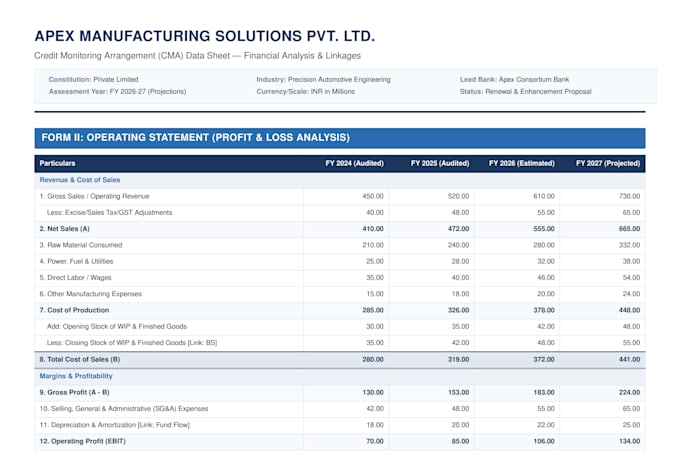This screenshot has height=459, width=680.
Task: Click 'Constitution: Private Limited' text
Action: [x=93, y=79]
